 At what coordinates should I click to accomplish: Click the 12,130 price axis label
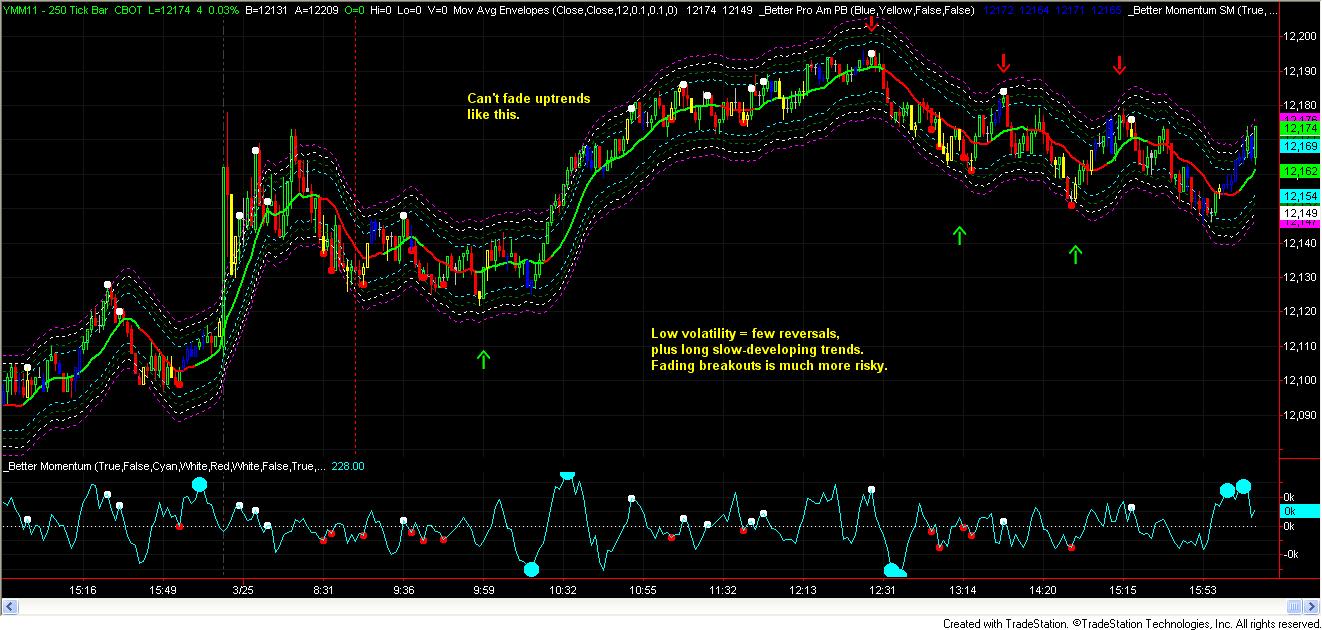point(1300,277)
